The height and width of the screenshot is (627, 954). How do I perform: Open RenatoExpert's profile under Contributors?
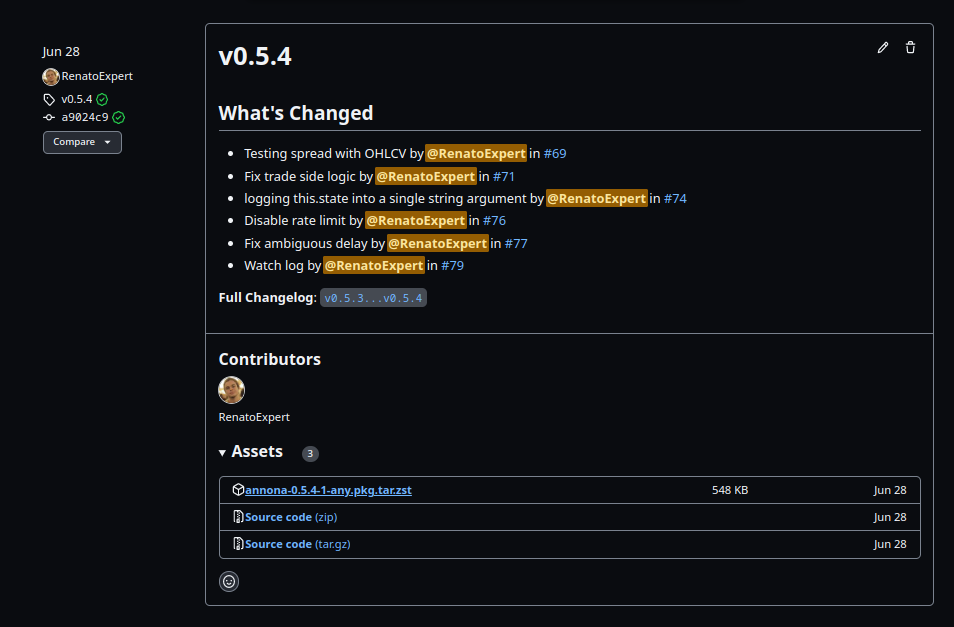pos(253,417)
